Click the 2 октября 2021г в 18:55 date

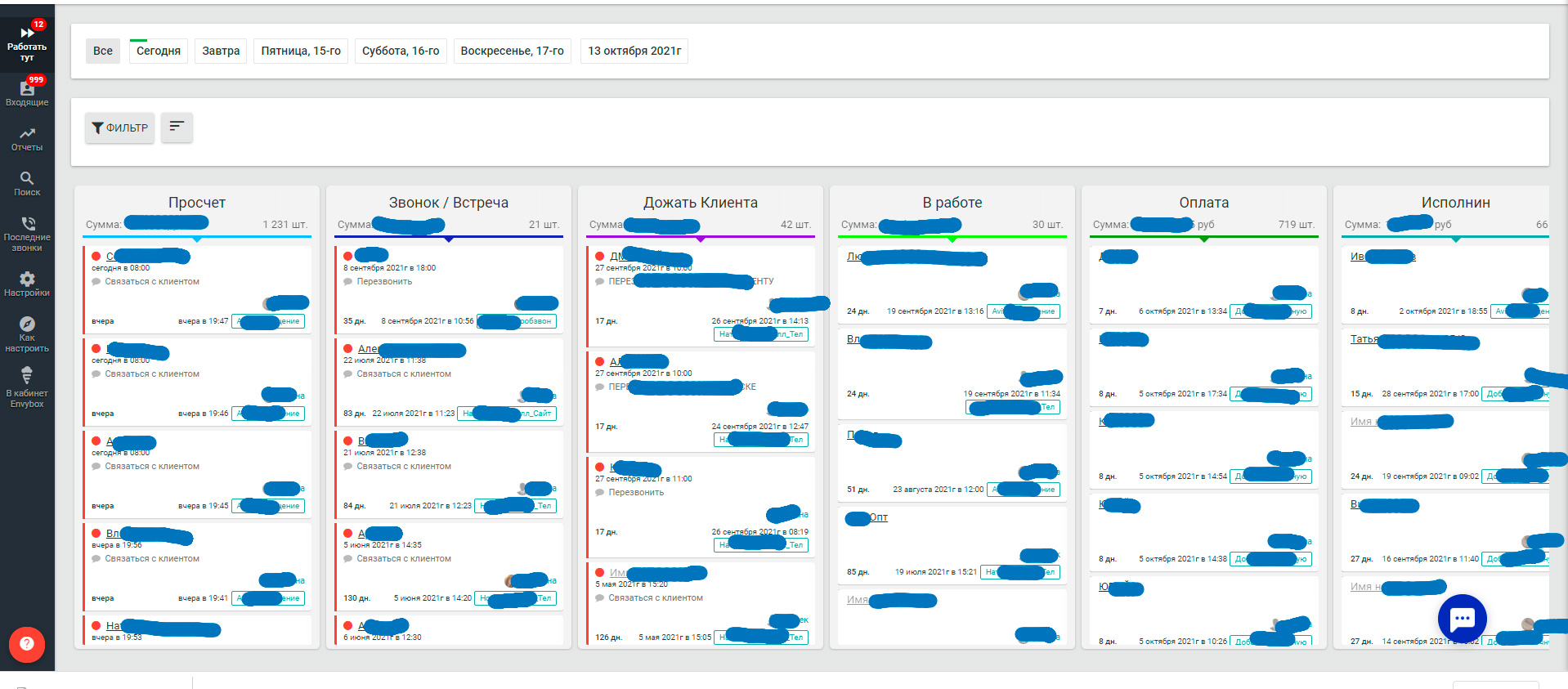pos(1444,311)
